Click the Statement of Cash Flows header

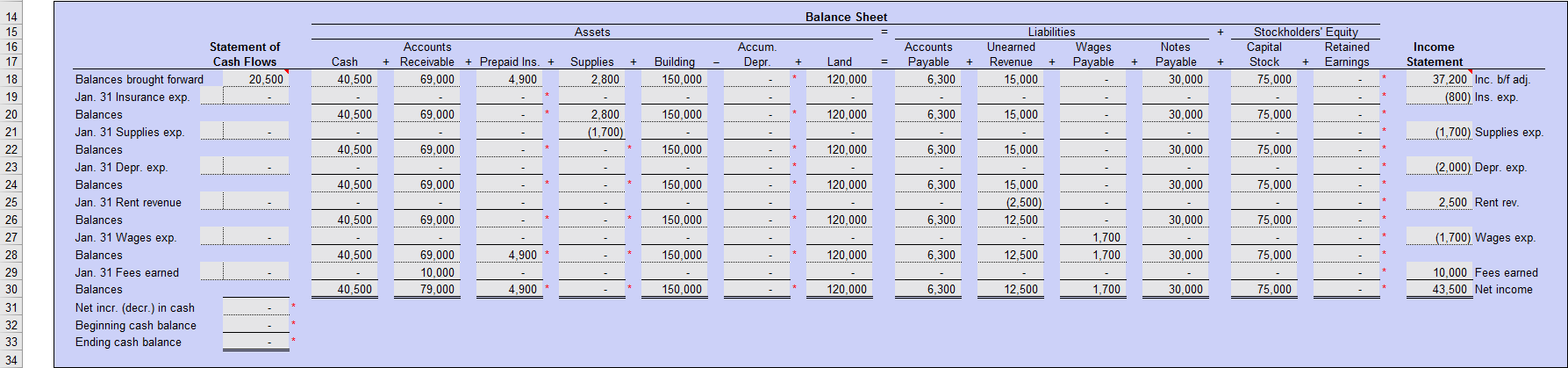coord(245,54)
